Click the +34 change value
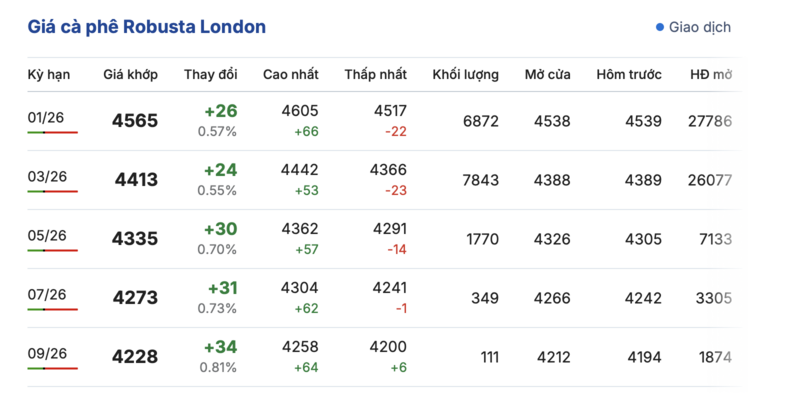 click(220, 347)
